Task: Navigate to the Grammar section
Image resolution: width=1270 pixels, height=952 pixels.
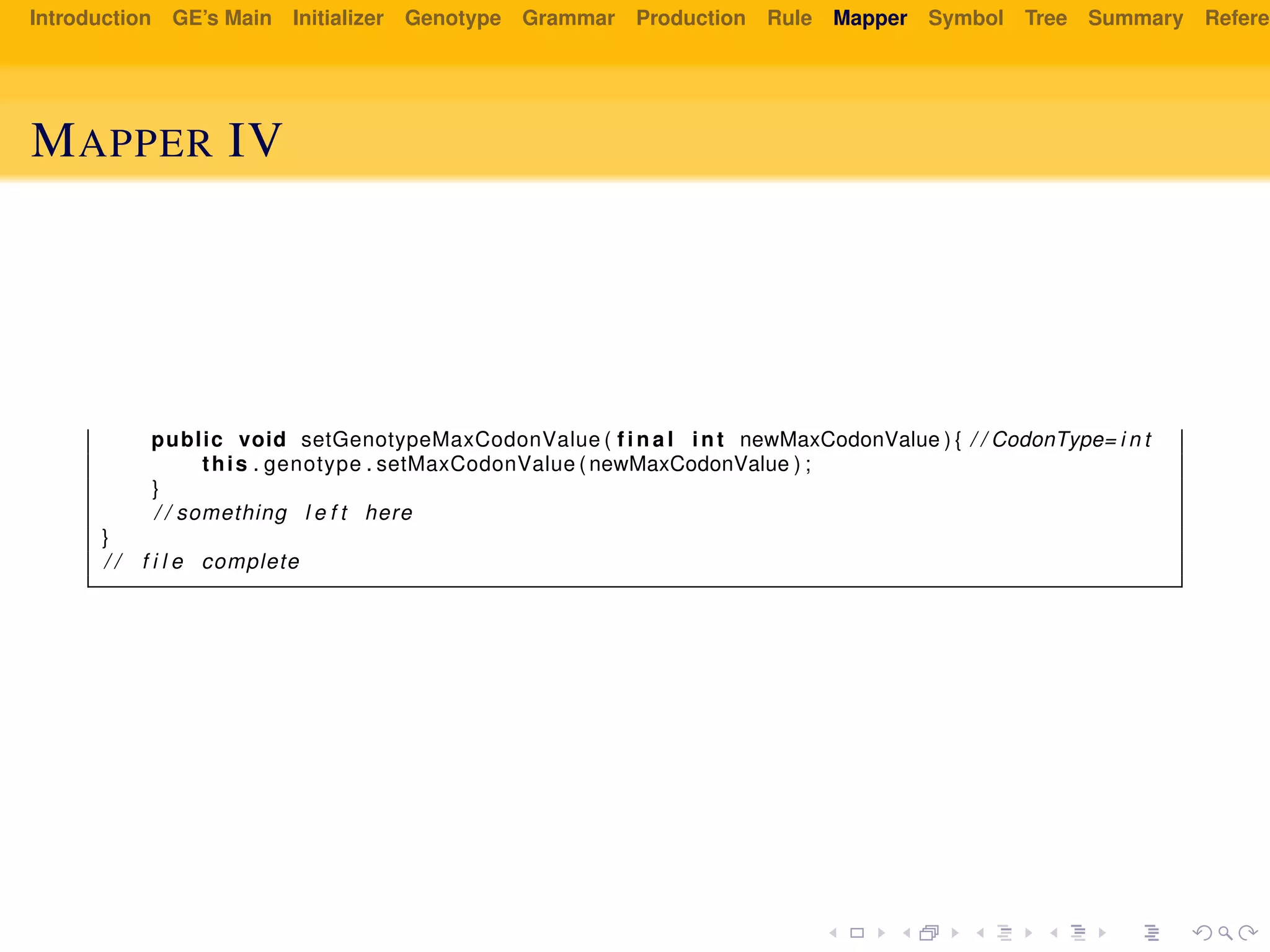Action: point(569,18)
